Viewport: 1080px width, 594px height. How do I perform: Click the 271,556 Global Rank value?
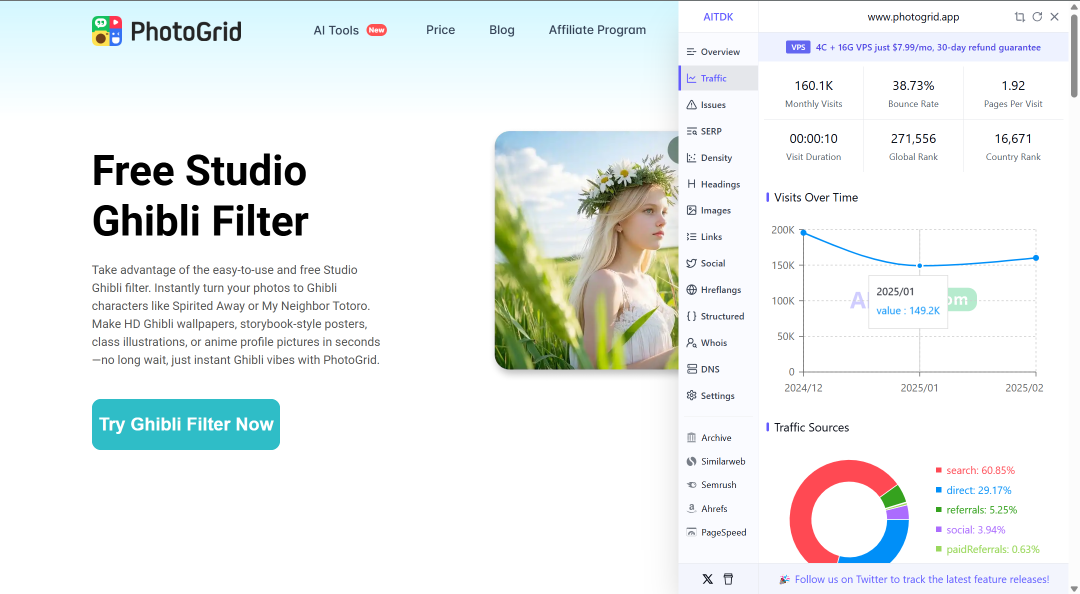click(x=913, y=139)
